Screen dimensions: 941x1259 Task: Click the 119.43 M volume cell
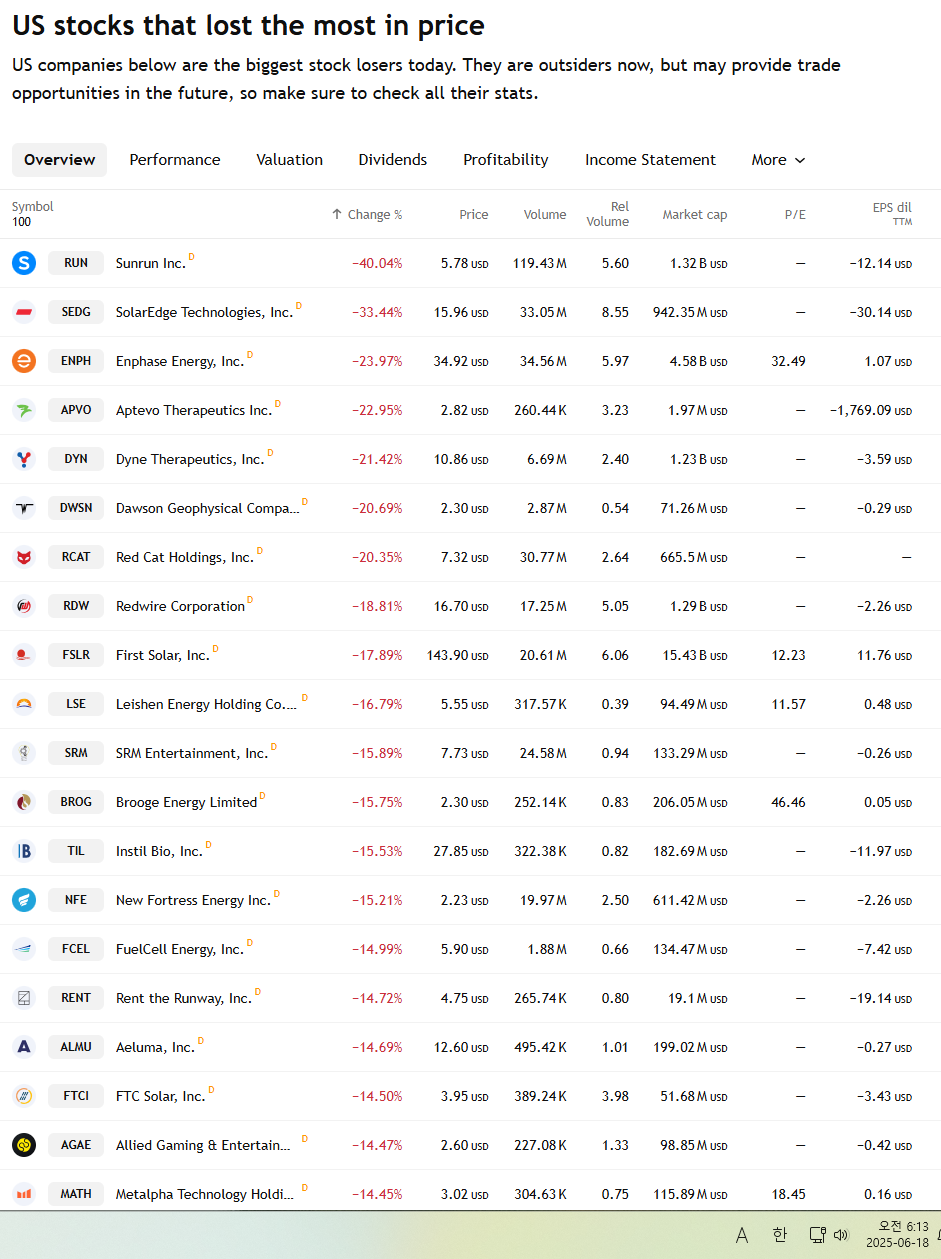pos(540,263)
